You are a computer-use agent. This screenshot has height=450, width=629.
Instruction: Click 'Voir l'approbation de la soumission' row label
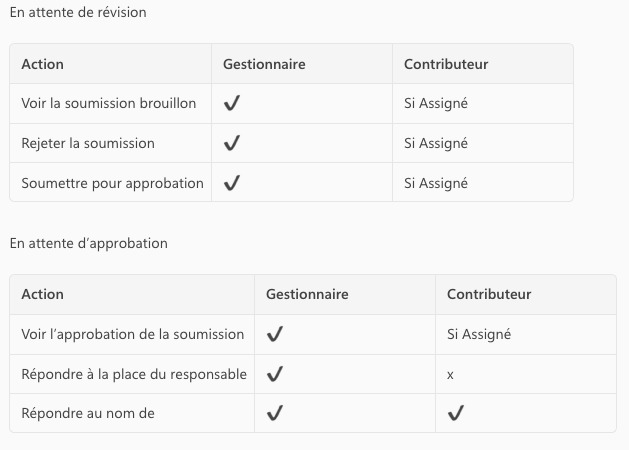(132, 334)
